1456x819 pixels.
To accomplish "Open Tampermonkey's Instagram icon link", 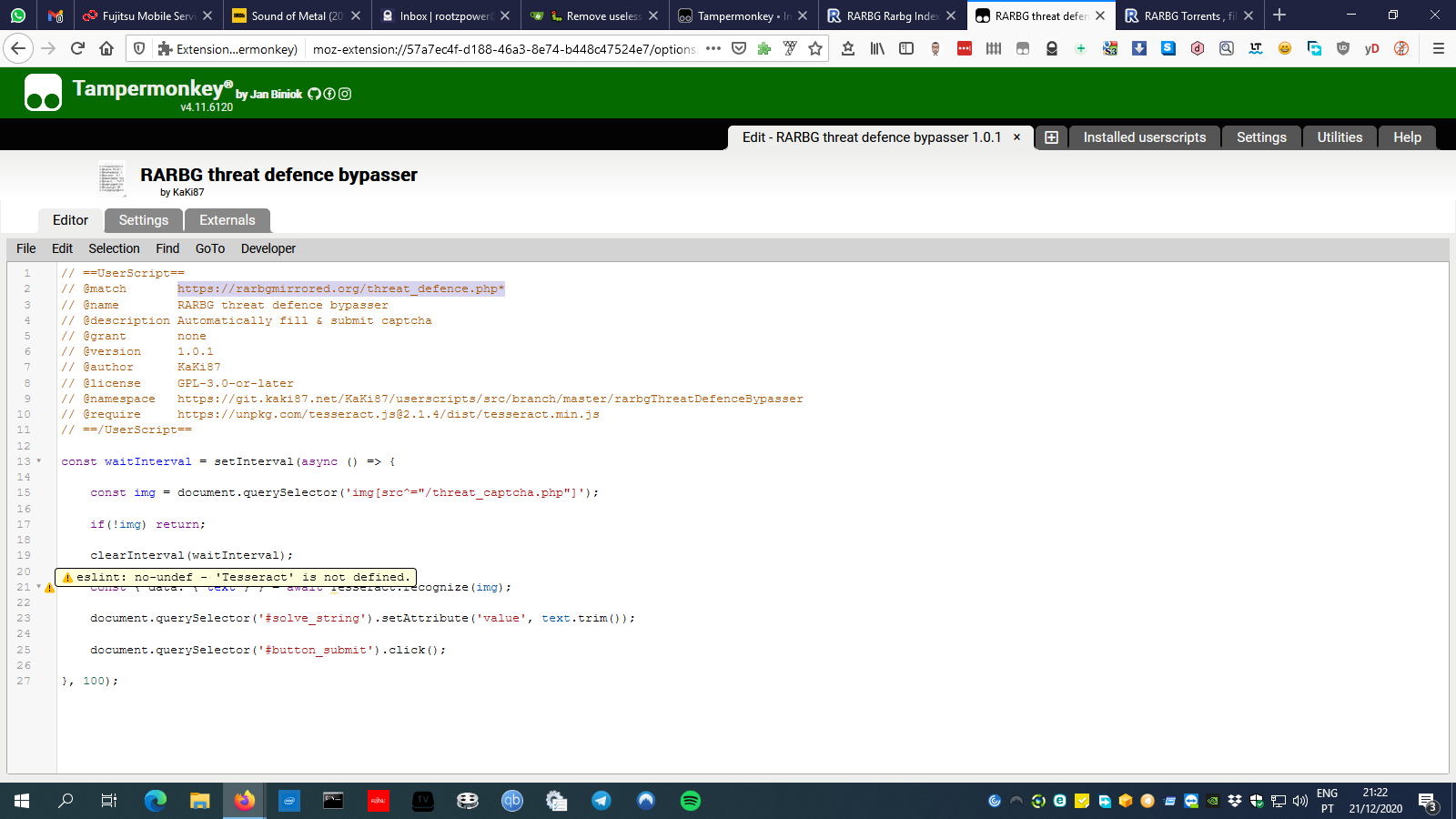I will (345, 94).
